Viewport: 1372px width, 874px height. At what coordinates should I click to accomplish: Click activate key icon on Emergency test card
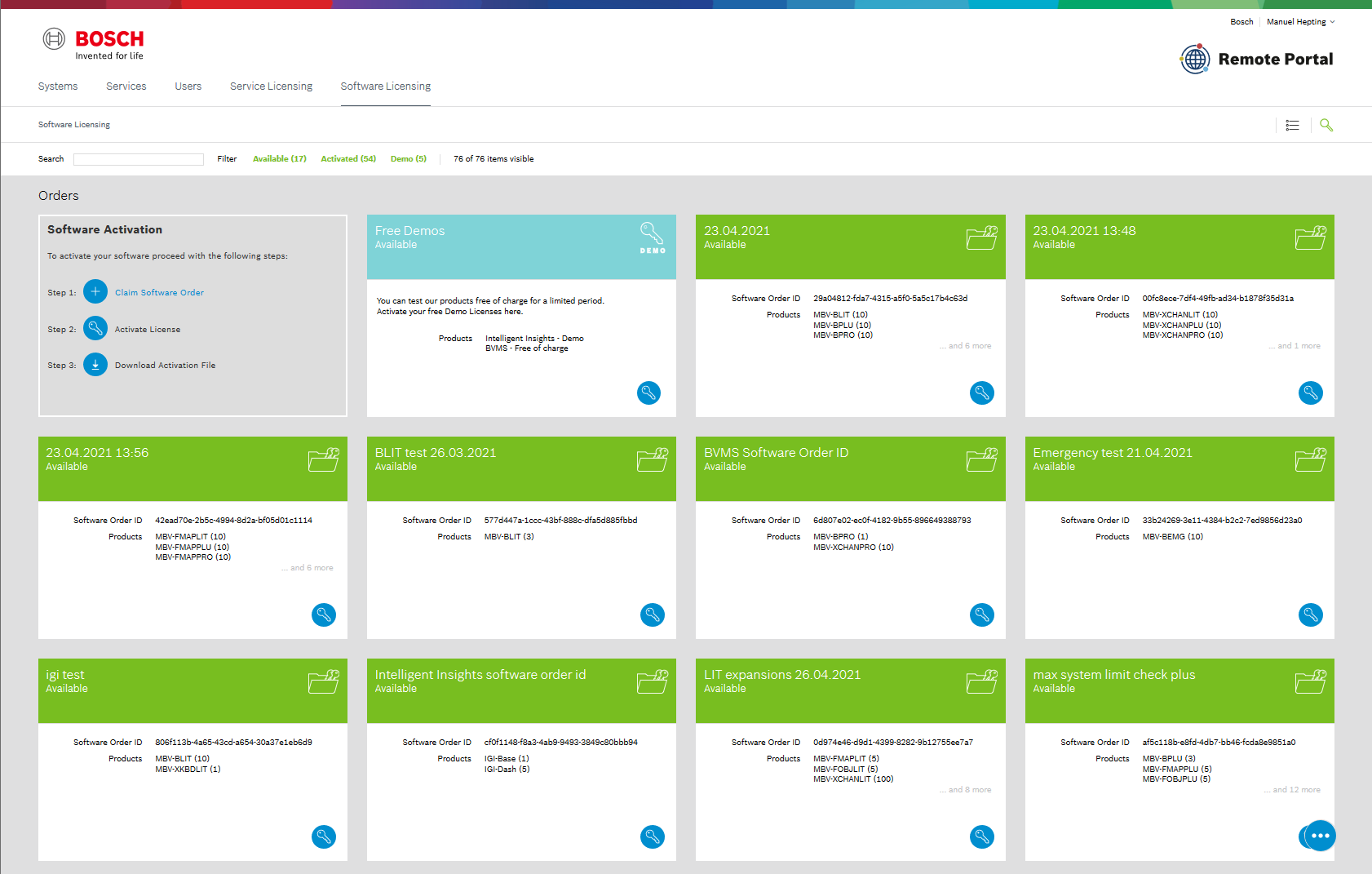(x=1310, y=615)
